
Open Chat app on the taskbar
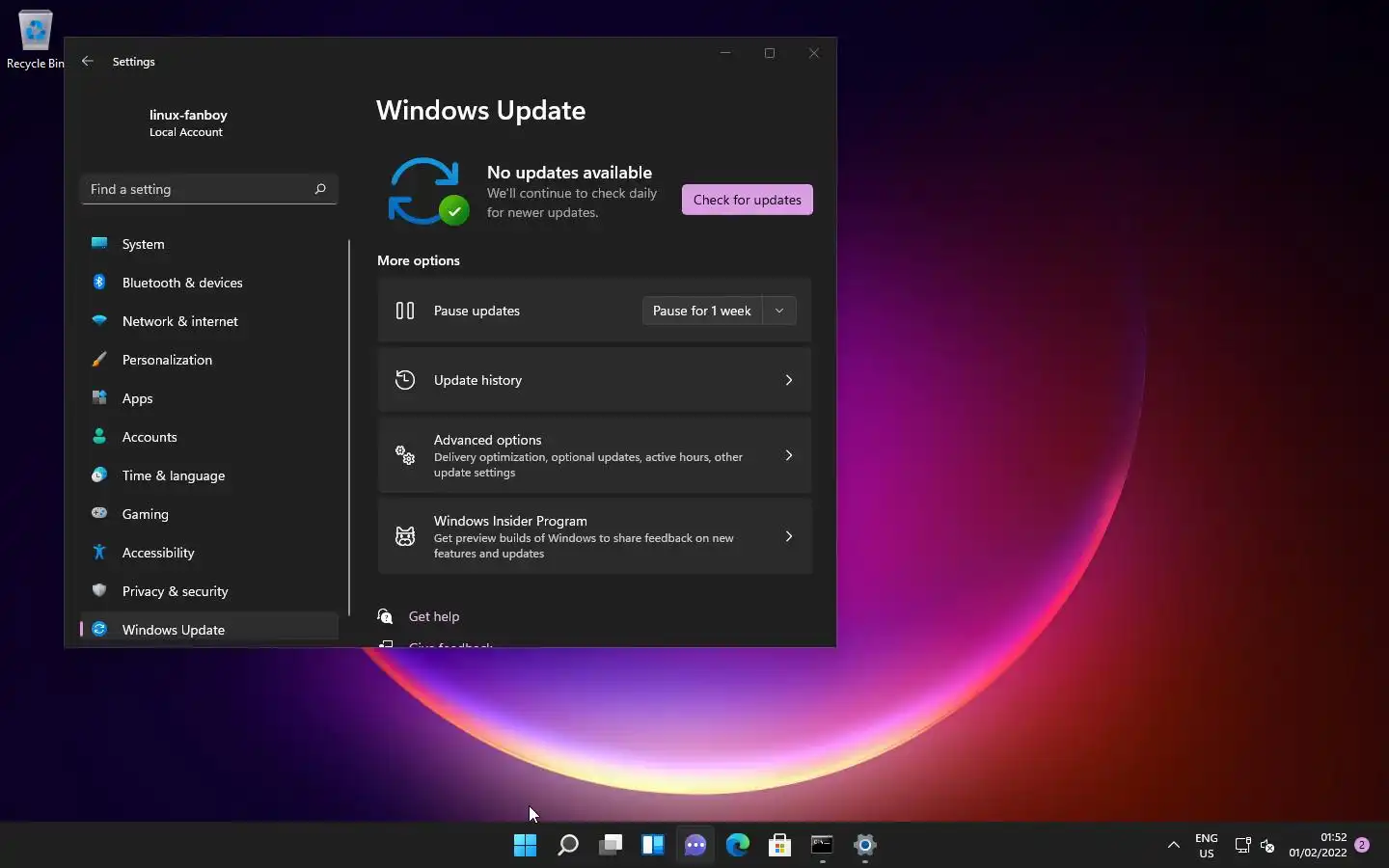(695, 845)
